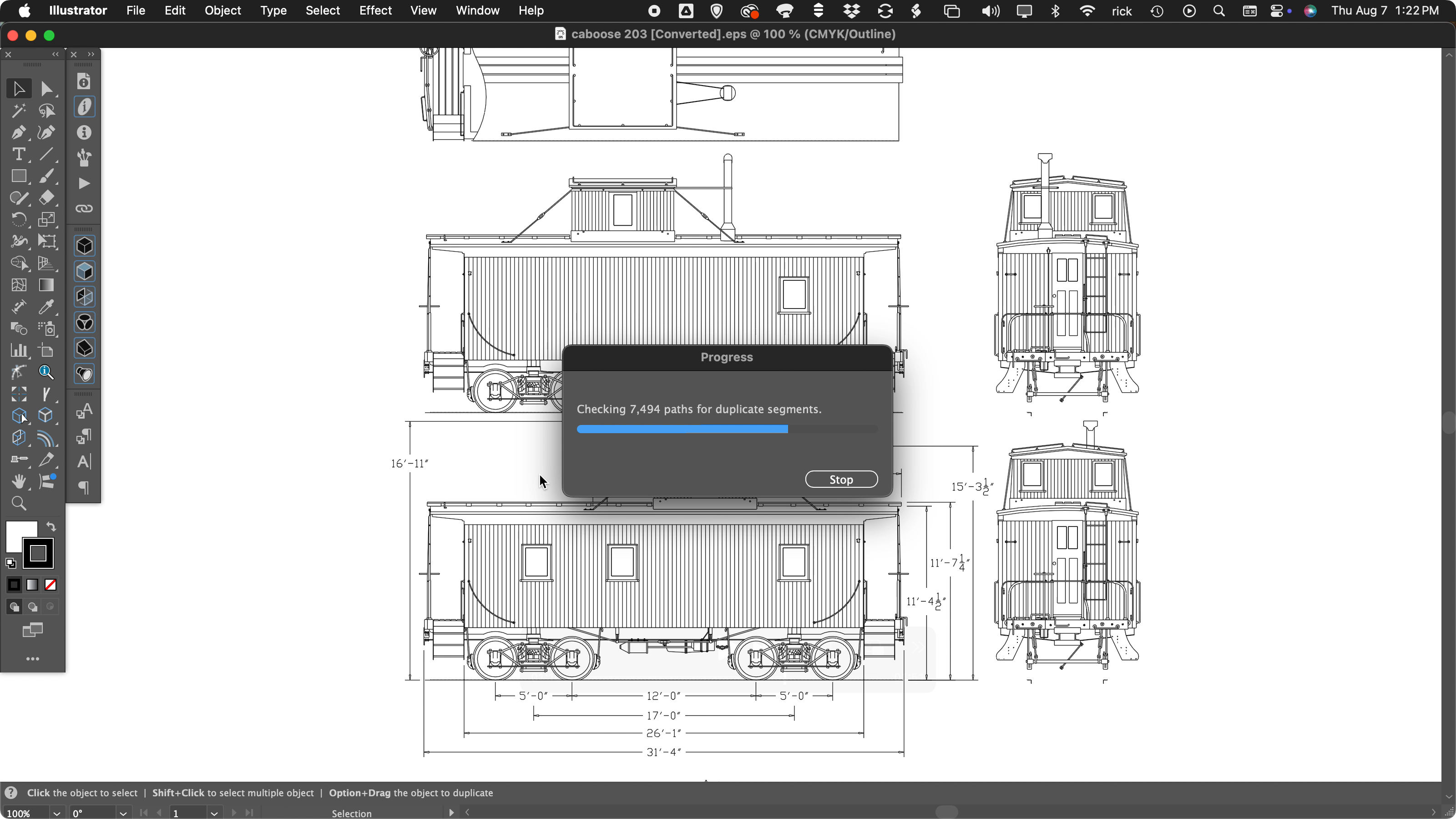
Task: Select the Hand tool
Action: (19, 481)
